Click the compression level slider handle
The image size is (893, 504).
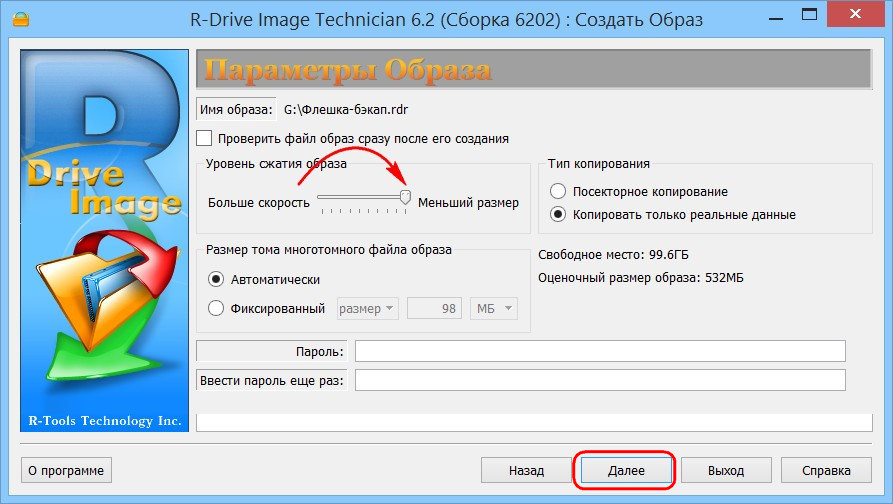point(405,198)
